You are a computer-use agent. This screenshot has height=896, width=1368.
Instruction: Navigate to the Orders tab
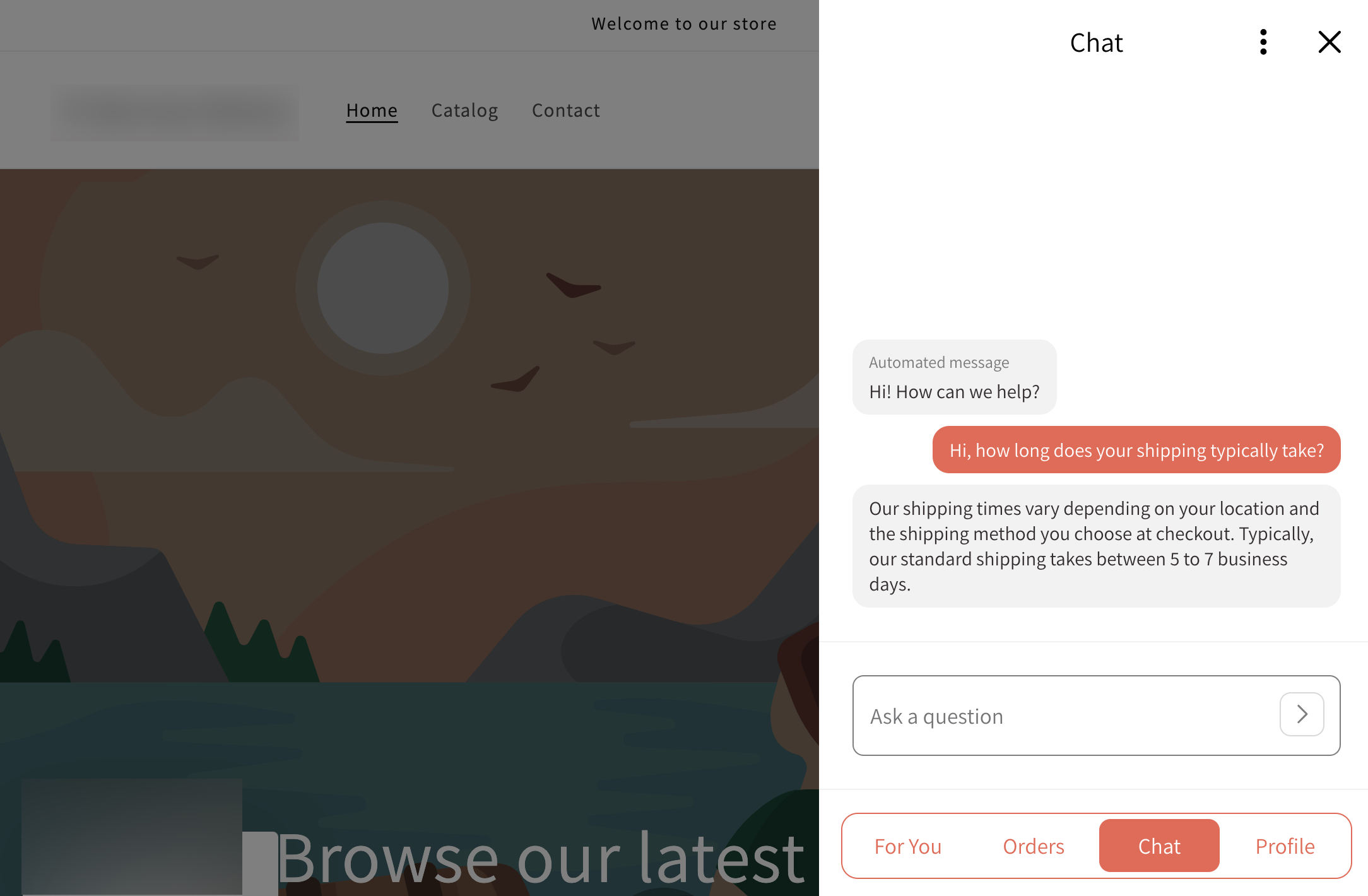(x=1033, y=844)
